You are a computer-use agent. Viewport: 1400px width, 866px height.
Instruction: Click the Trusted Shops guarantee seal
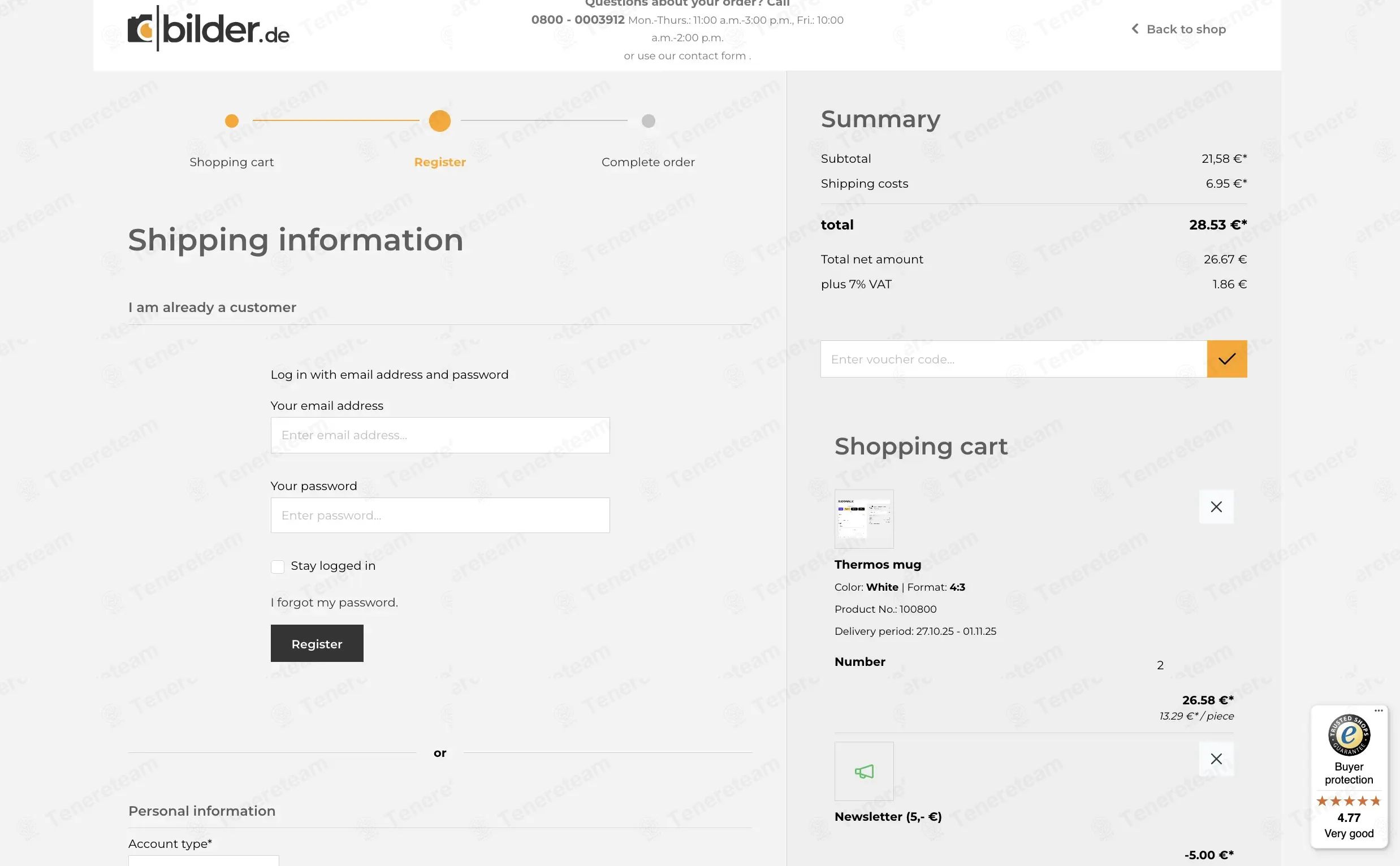pyautogui.click(x=1349, y=735)
